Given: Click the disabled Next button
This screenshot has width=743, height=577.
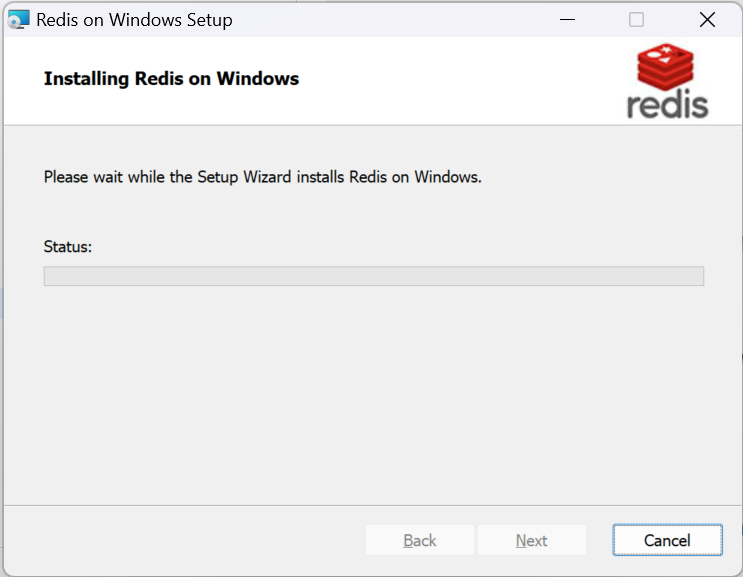Looking at the screenshot, I should tap(532, 540).
